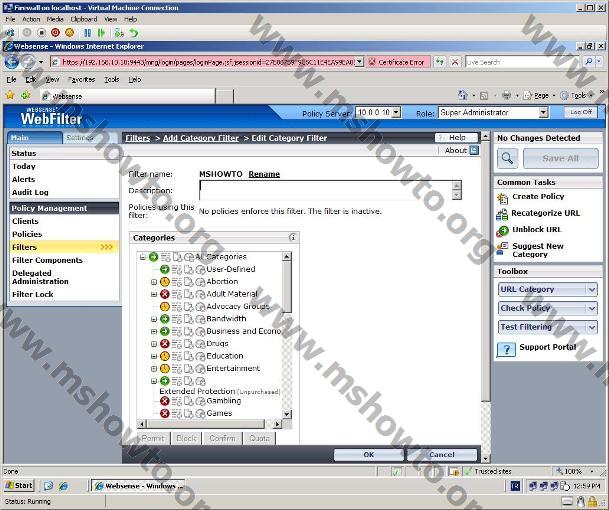
Task: Open the IE Favorites menu
Action: (81, 79)
